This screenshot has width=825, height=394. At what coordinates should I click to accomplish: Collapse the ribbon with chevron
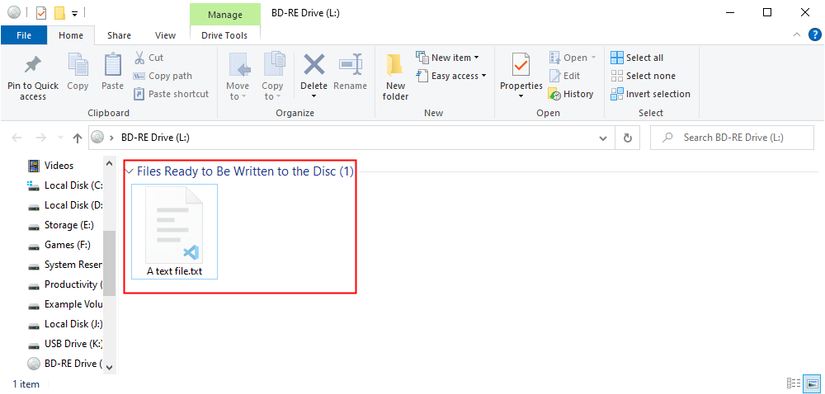tap(797, 35)
